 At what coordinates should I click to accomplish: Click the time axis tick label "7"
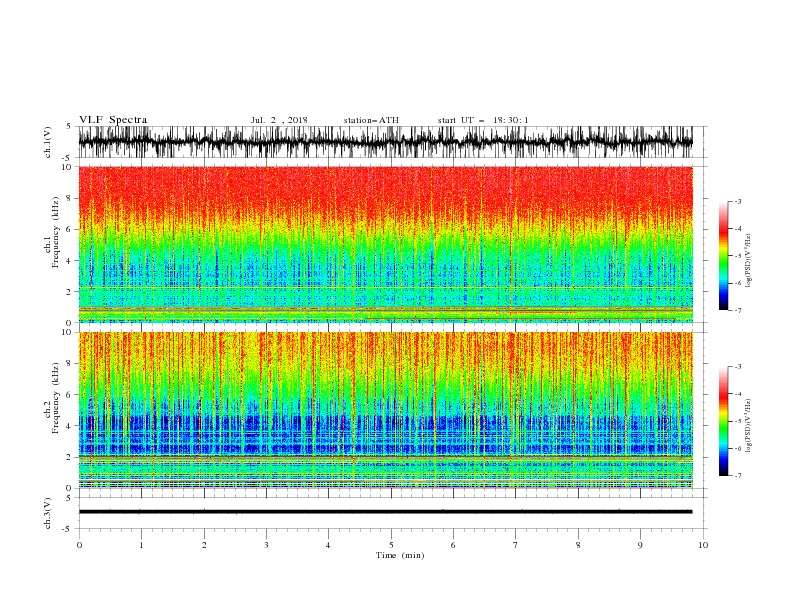pos(516,545)
